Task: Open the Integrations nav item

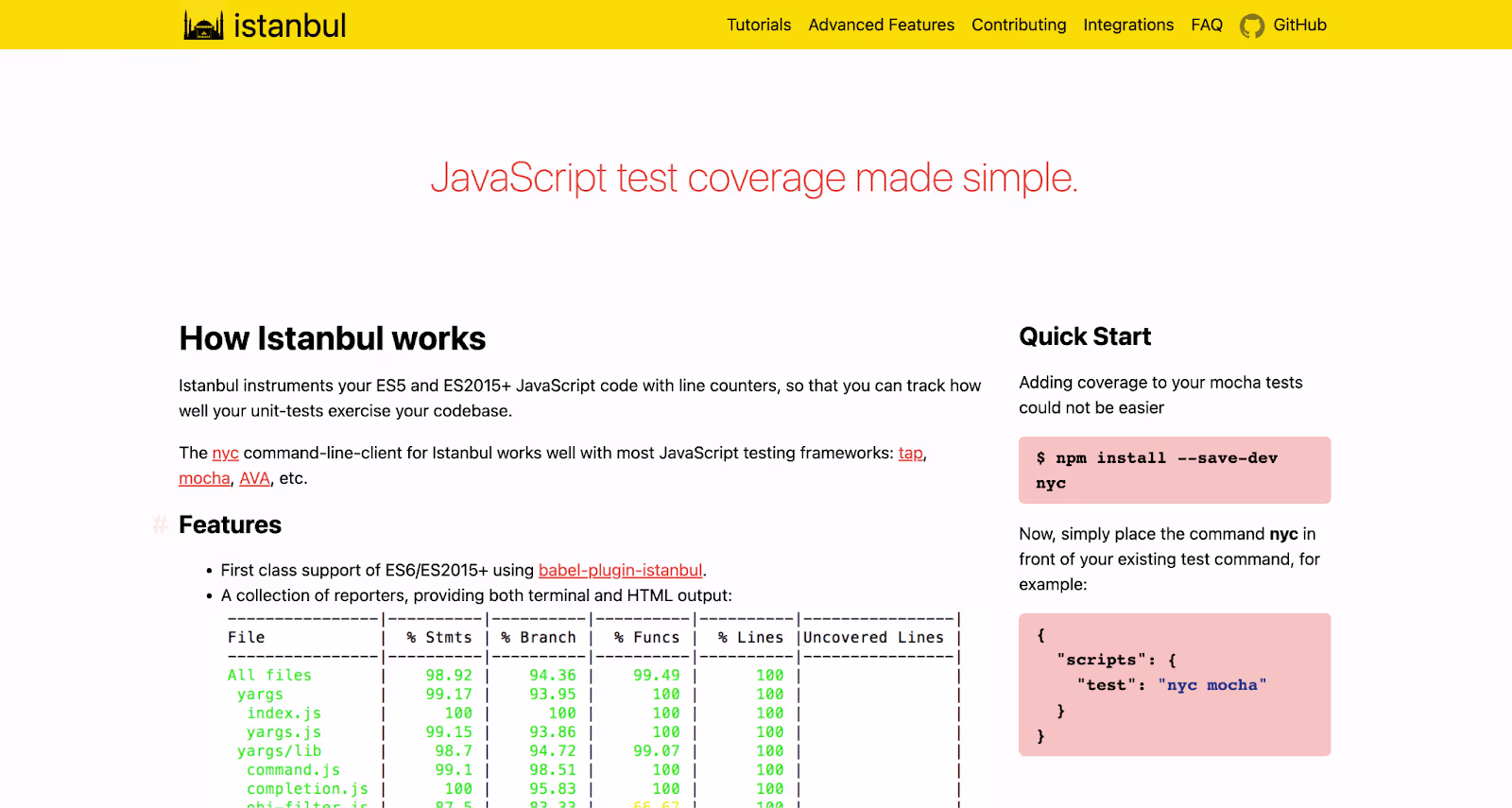Action: (1128, 25)
